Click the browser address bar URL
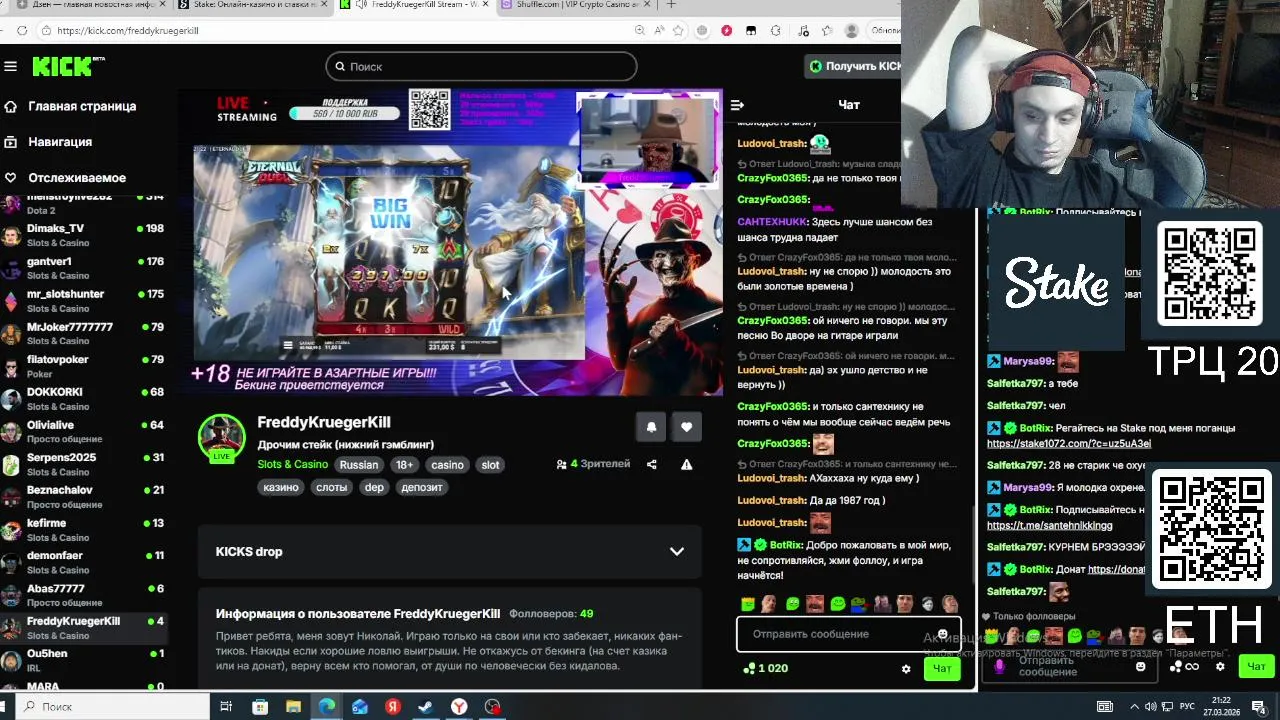The height and width of the screenshot is (720, 1280). click(128, 31)
